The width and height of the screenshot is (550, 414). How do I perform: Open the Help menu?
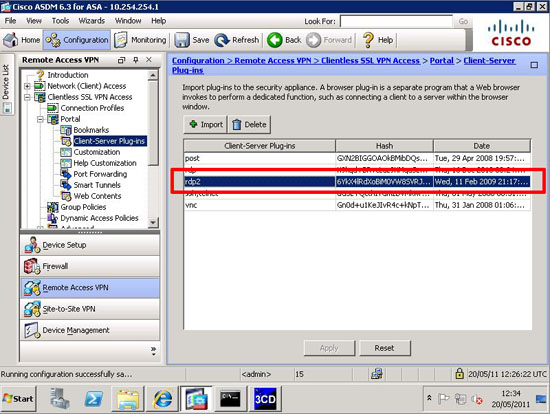point(159,21)
